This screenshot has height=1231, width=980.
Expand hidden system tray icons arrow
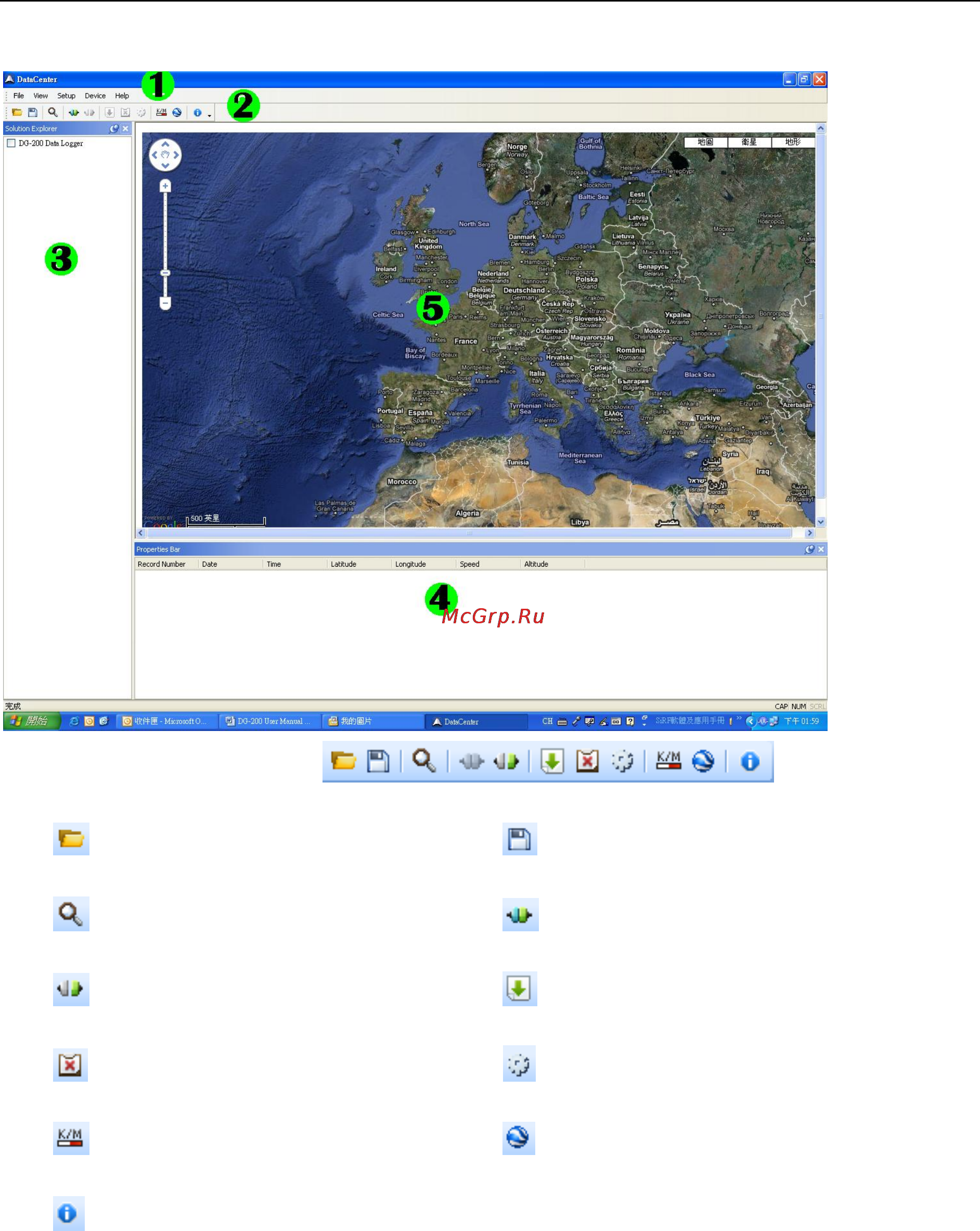point(750,721)
